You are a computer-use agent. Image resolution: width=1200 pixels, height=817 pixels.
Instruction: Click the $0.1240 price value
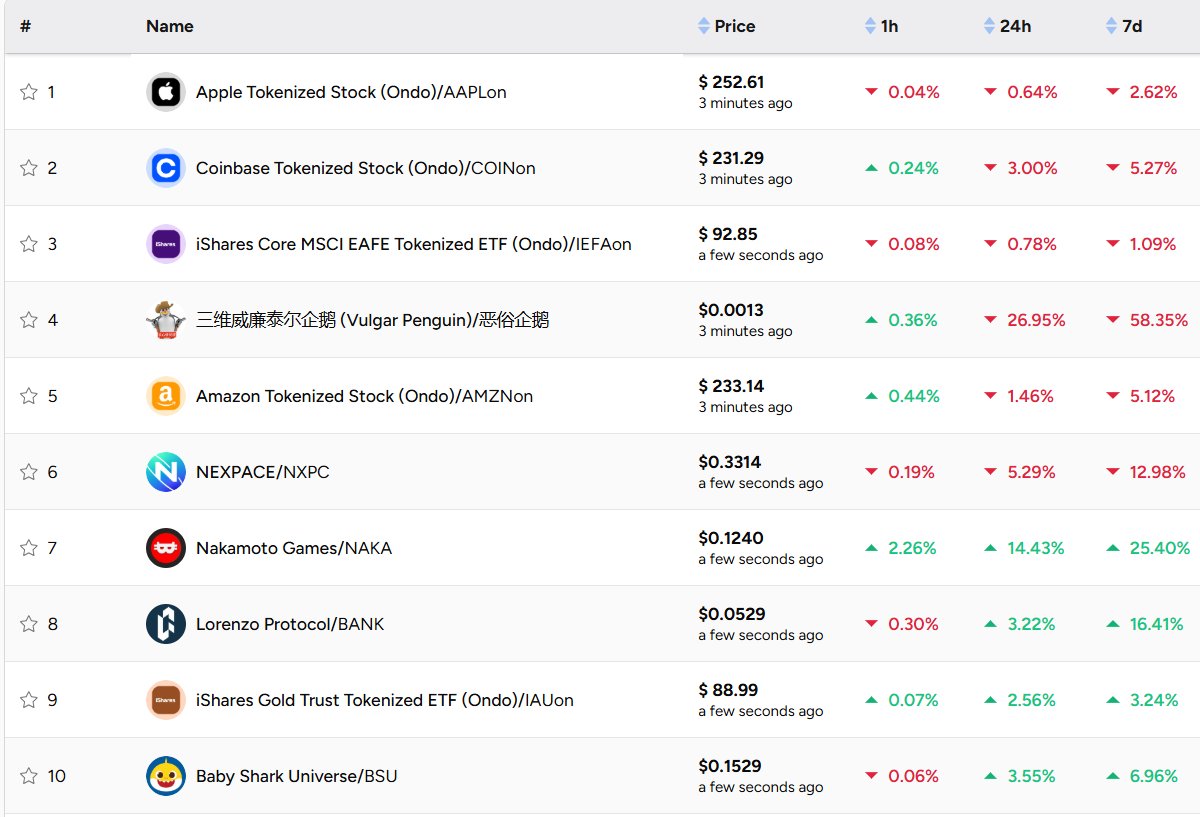point(731,538)
